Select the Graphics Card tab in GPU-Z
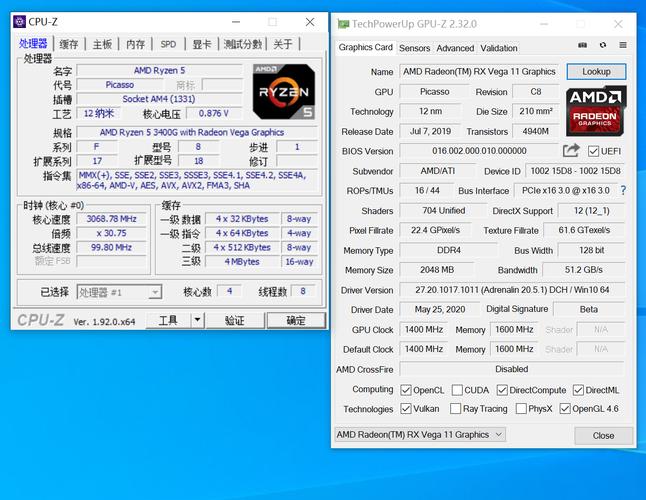 click(x=365, y=47)
